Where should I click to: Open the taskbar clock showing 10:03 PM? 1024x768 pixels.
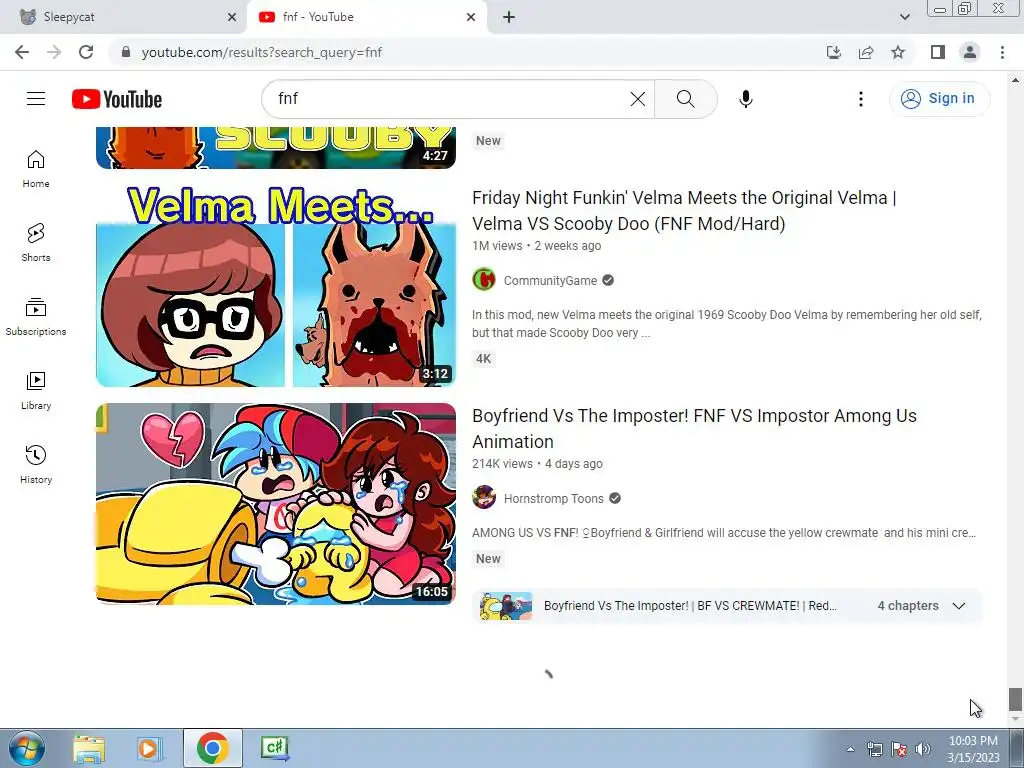[x=973, y=749]
